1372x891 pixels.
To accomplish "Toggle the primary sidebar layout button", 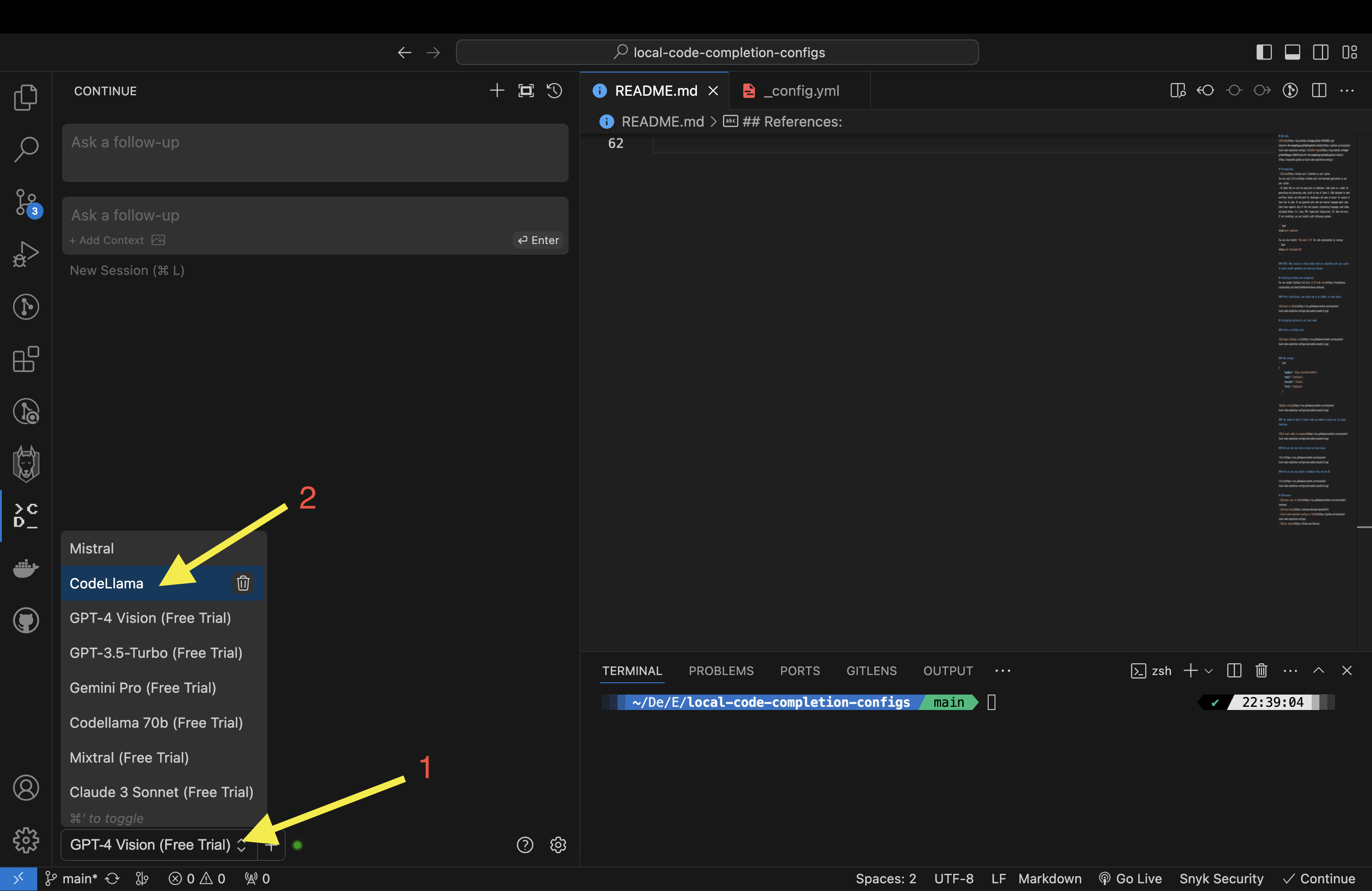I will [1264, 53].
